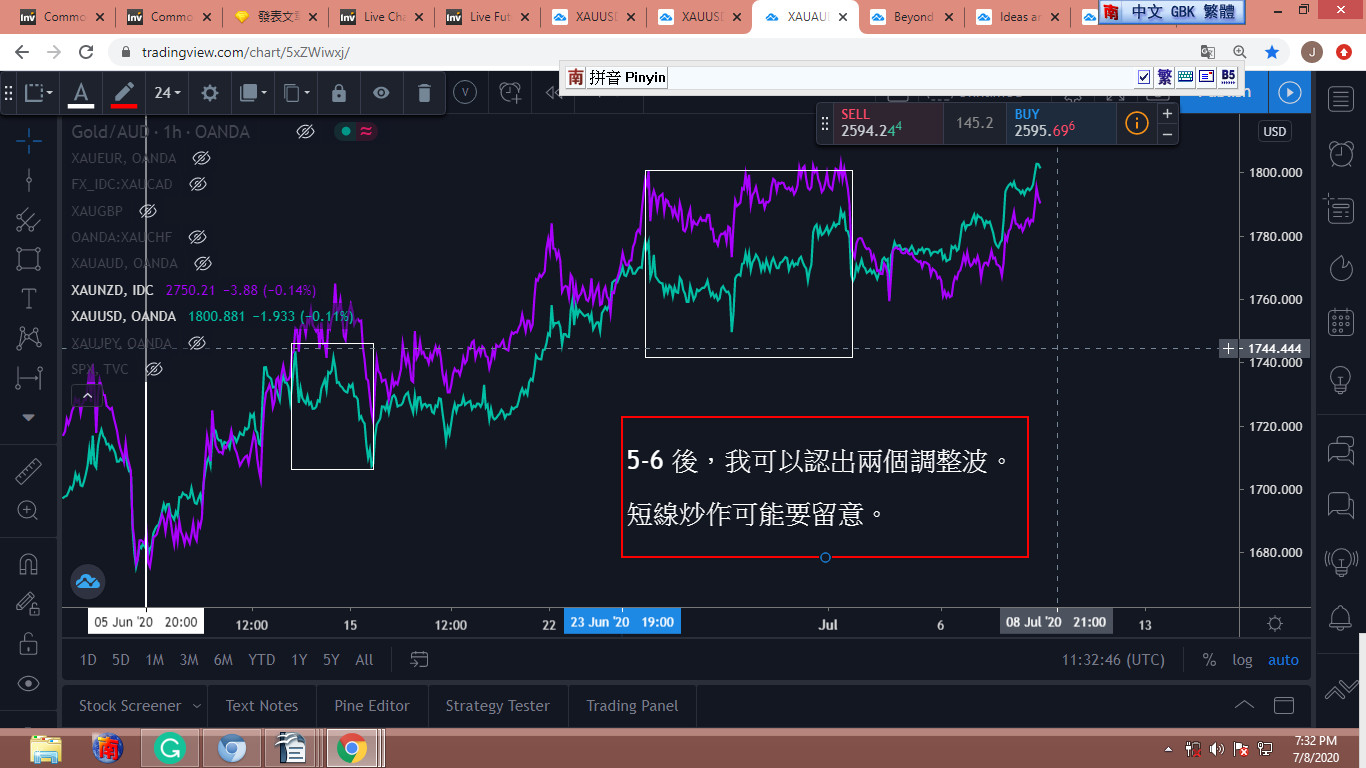Screen dimensions: 1366x768
Task: Open Hotlists flame icon in right sidebar
Action: (x=1341, y=267)
